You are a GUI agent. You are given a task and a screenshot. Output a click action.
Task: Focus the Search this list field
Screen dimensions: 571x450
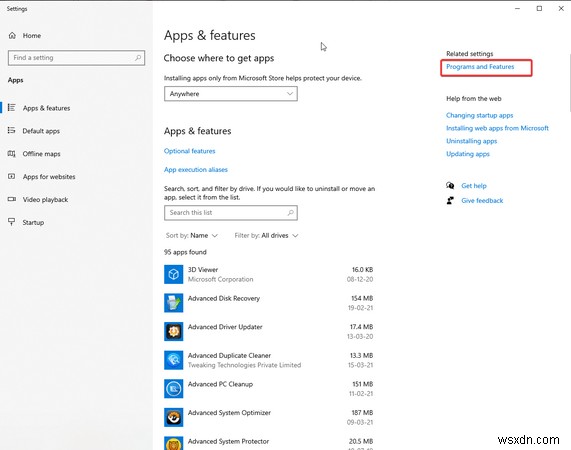coord(231,213)
